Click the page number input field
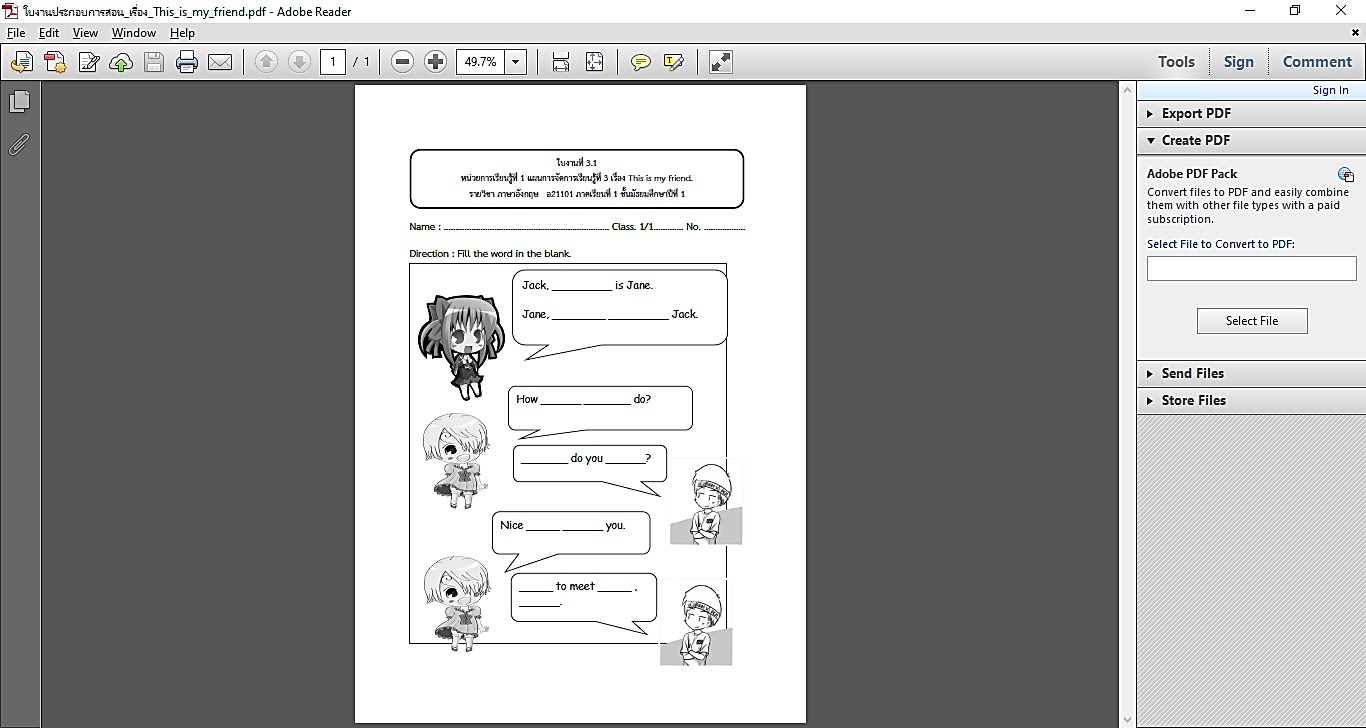Image resolution: width=1366 pixels, height=728 pixels. click(x=333, y=62)
